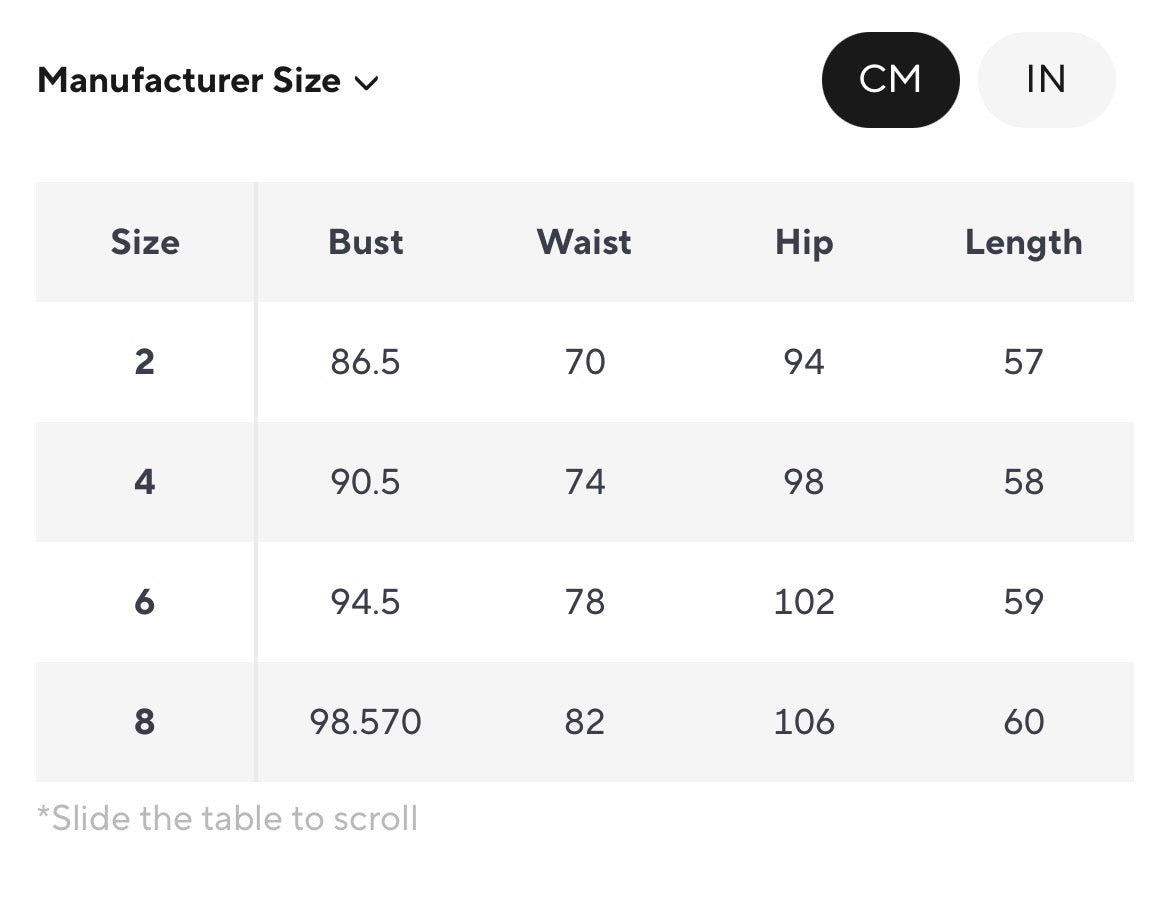
Task: Click the chevron next to Manufacturer Size
Action: click(367, 83)
